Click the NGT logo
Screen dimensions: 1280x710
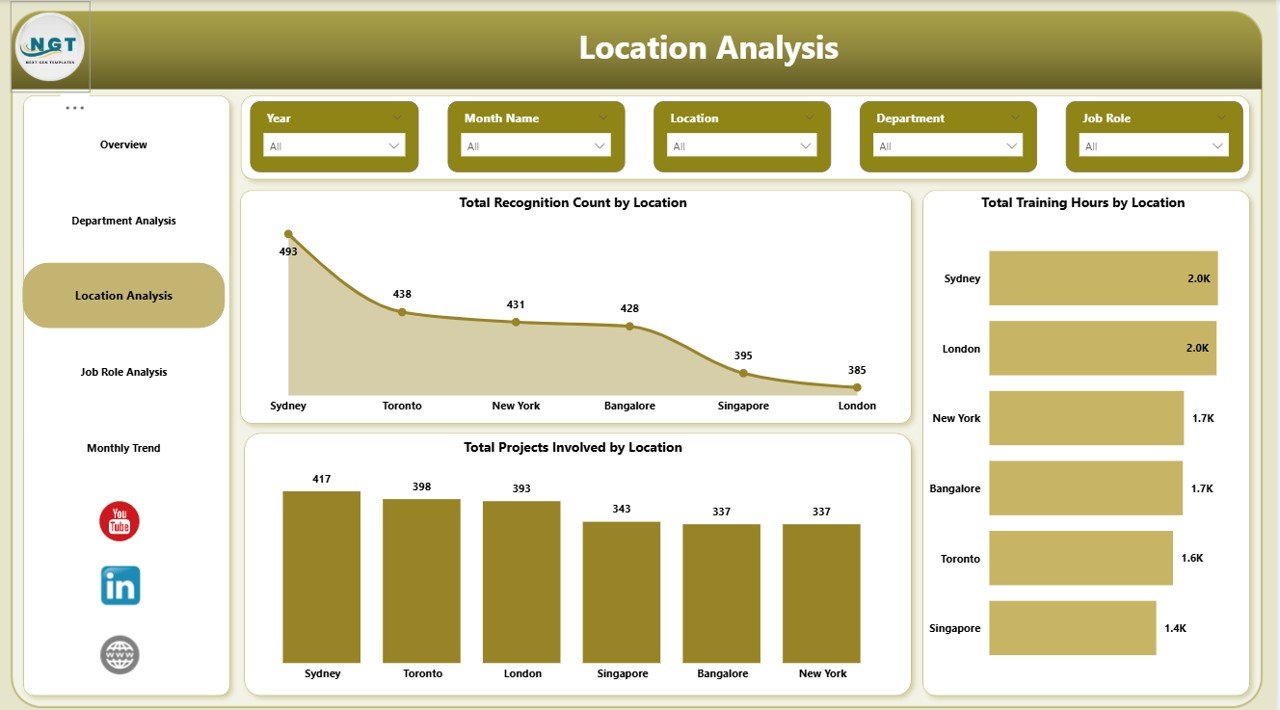click(49, 47)
